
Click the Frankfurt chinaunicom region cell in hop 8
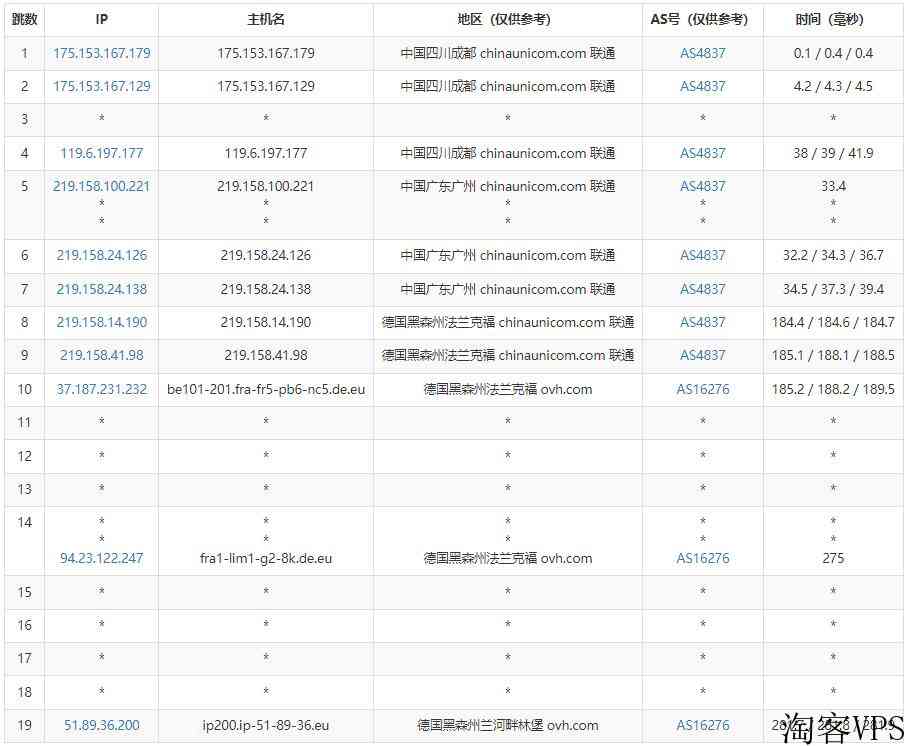(x=507, y=322)
